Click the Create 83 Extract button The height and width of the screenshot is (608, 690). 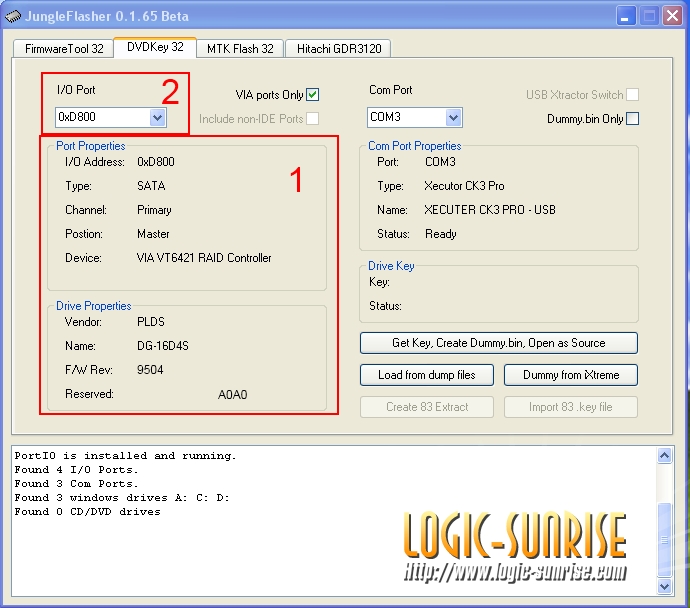coord(426,407)
